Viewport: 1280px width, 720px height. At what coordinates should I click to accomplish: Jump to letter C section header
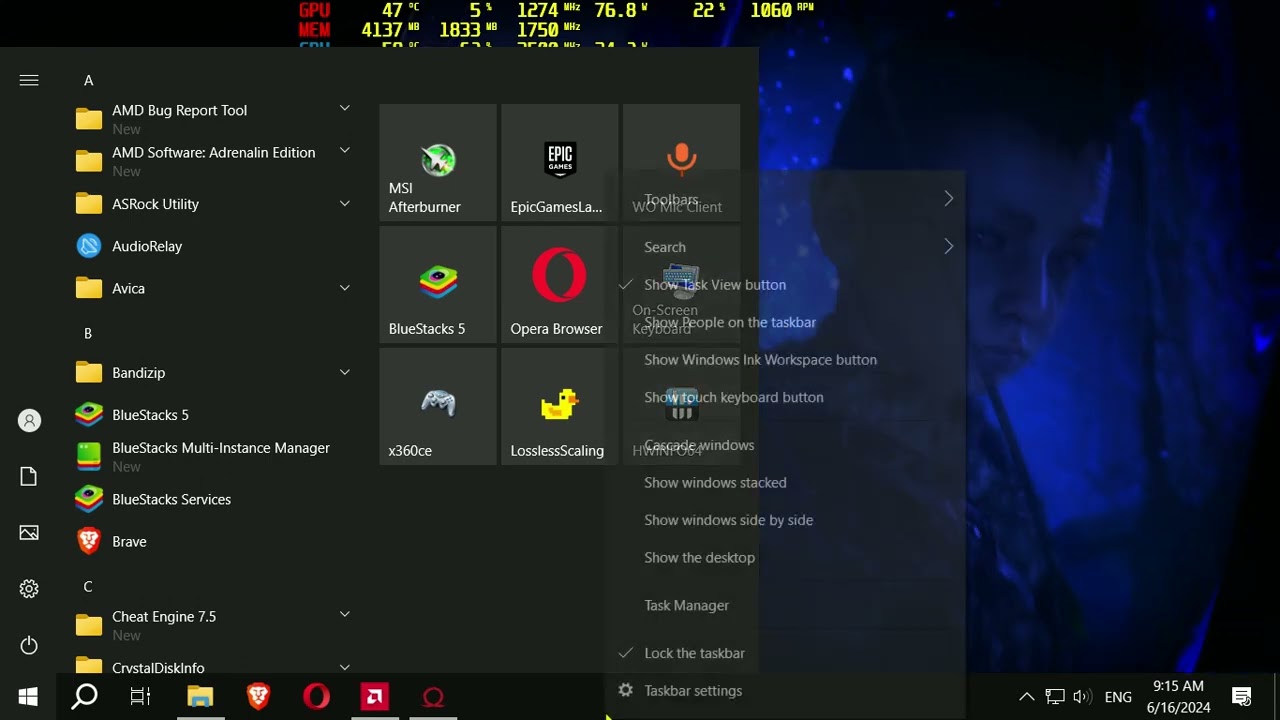pyautogui.click(x=88, y=587)
